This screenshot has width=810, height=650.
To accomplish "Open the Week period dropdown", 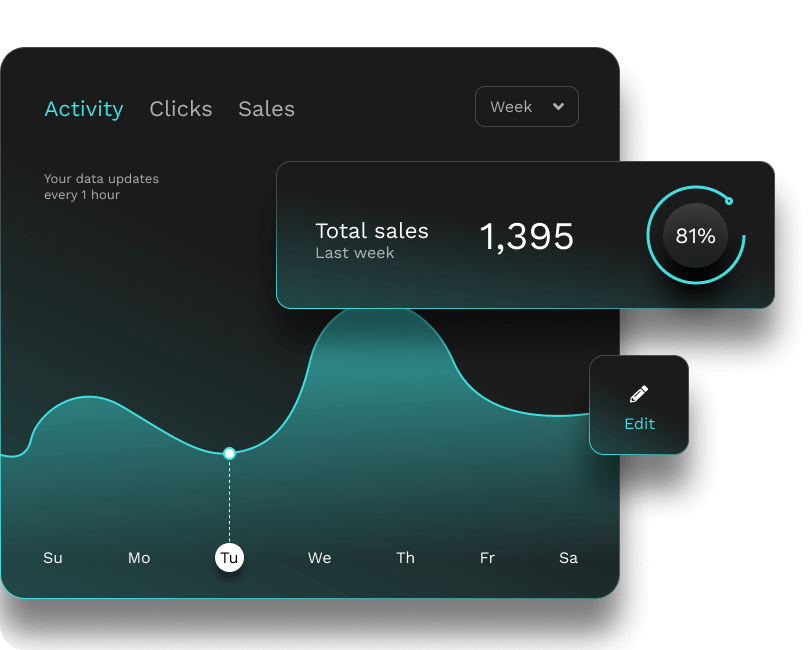I will 526,107.
